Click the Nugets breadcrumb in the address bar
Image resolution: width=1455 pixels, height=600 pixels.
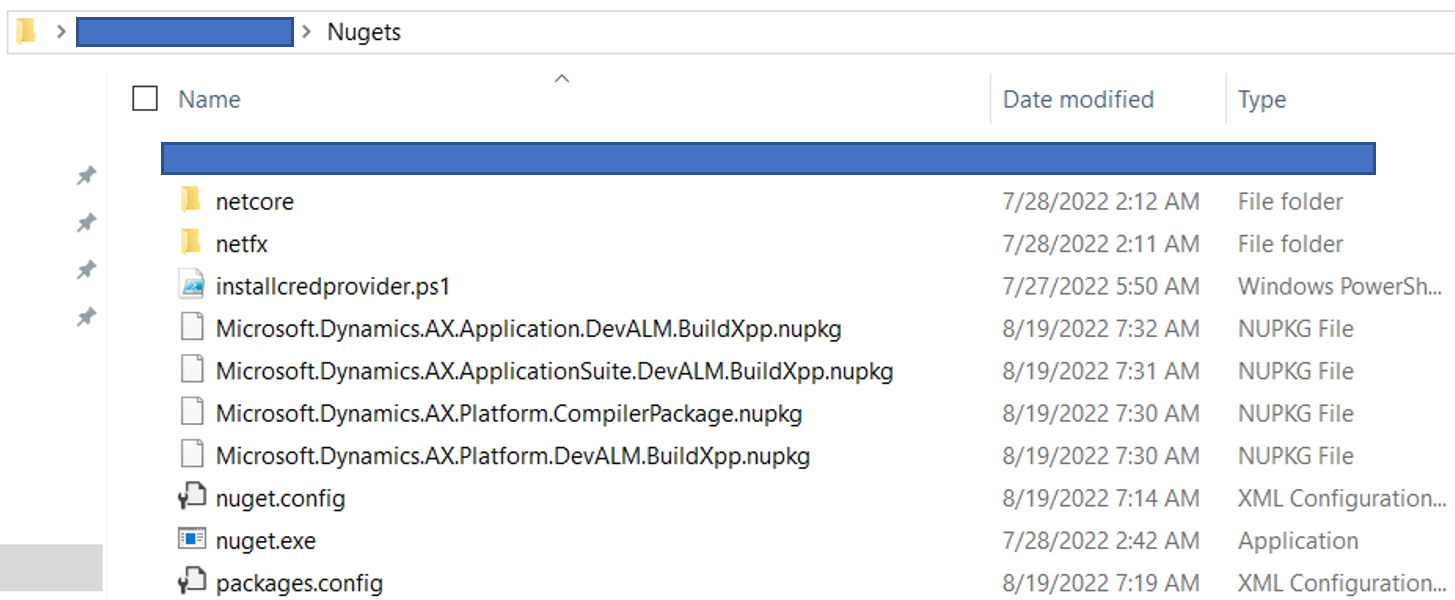coord(364,32)
